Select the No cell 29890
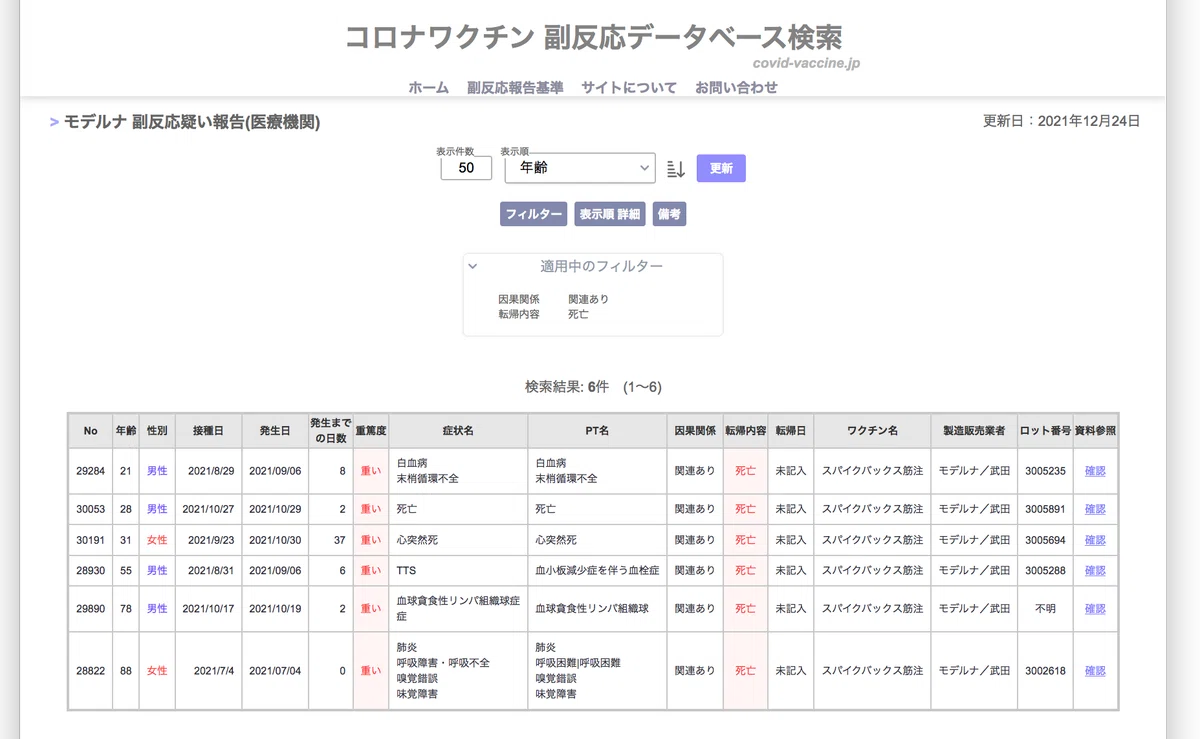The image size is (1200, 739). coord(91,608)
